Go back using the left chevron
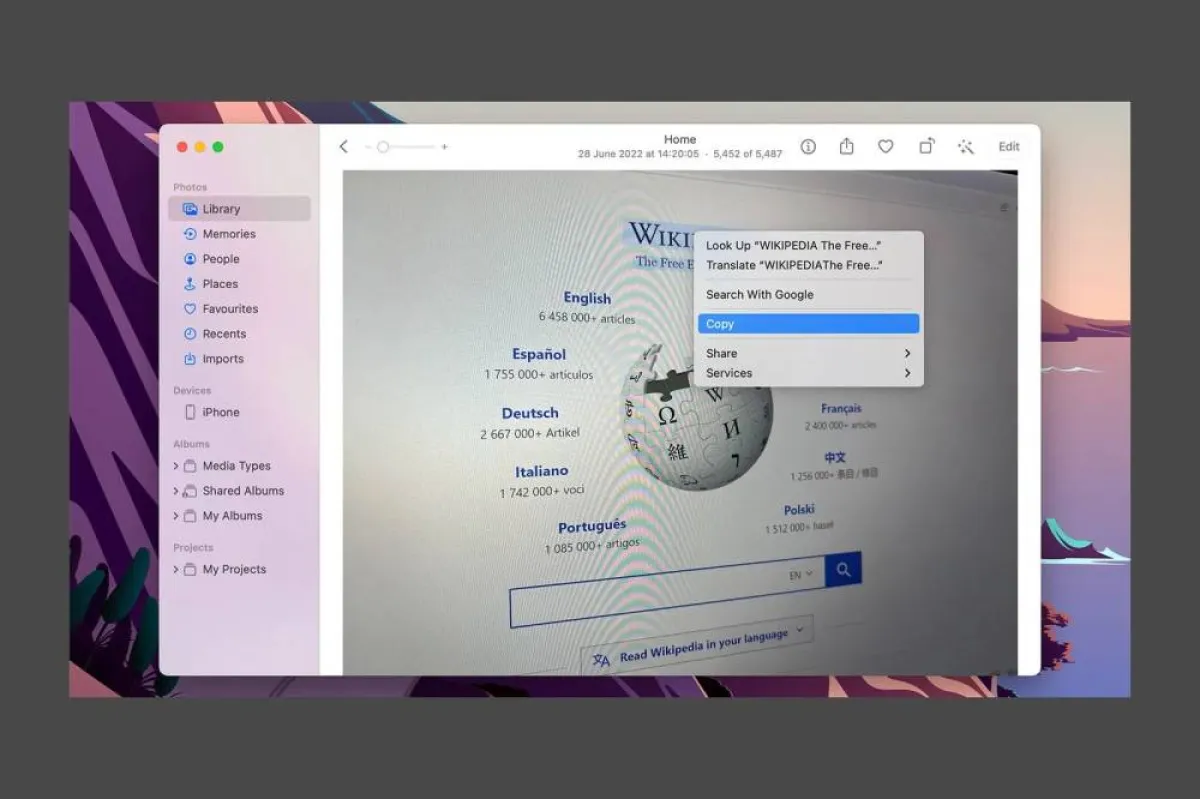1200x799 pixels. click(x=343, y=147)
